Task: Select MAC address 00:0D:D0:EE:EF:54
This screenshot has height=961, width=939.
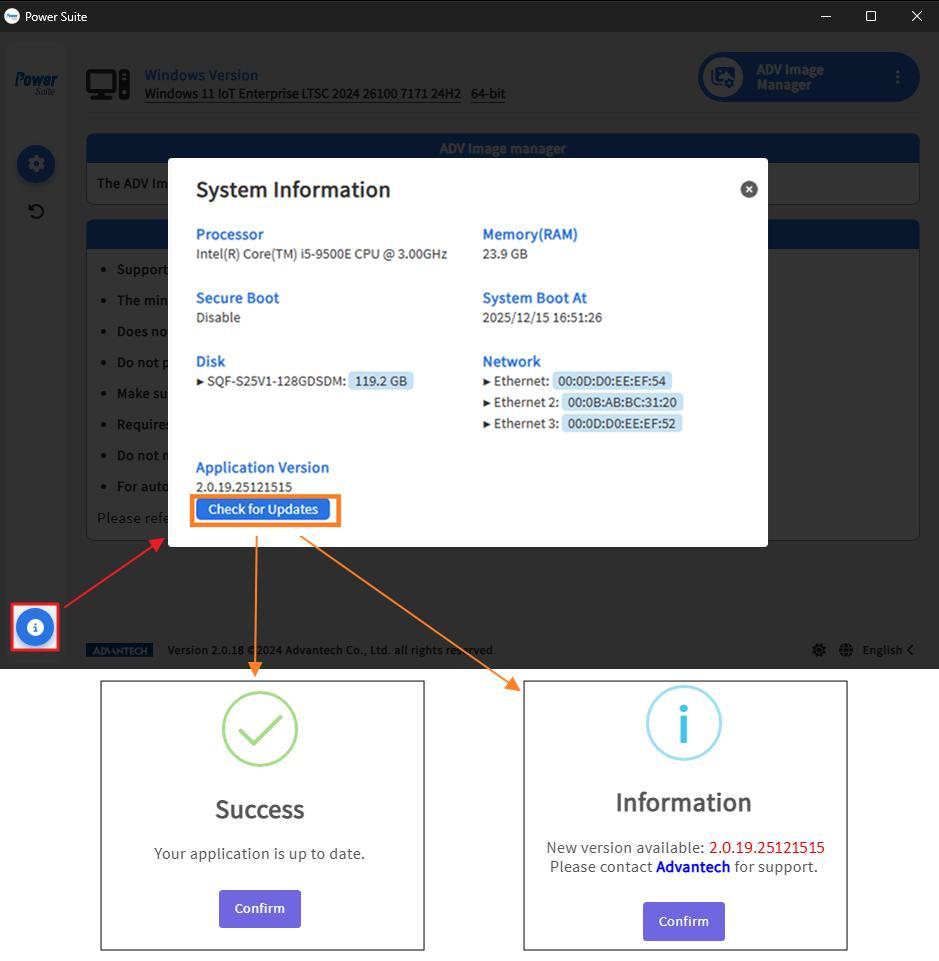Action: pyautogui.click(x=612, y=381)
